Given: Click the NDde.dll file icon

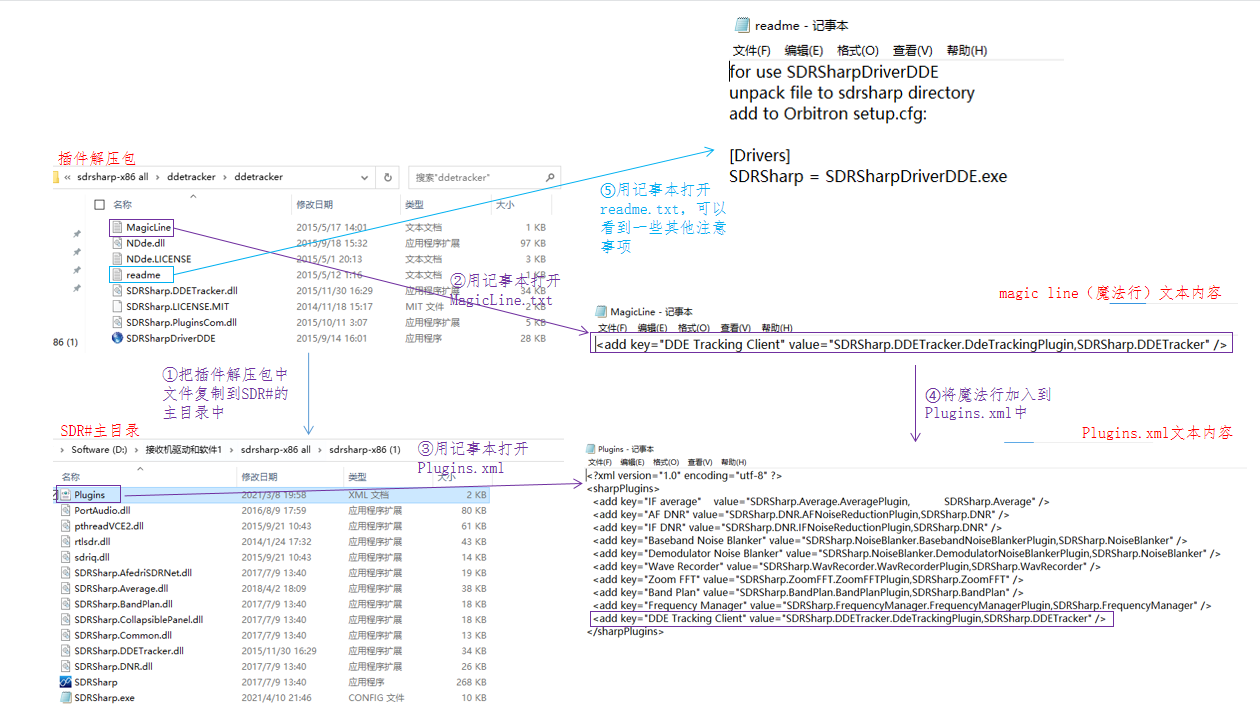Looking at the screenshot, I should 117,243.
